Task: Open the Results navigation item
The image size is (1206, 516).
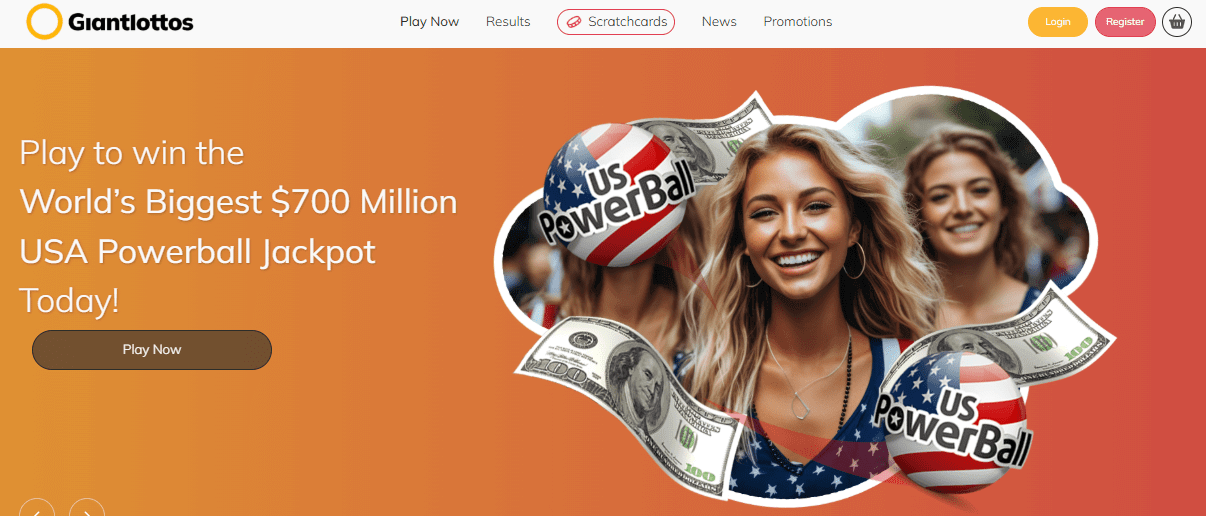Action: (x=508, y=22)
